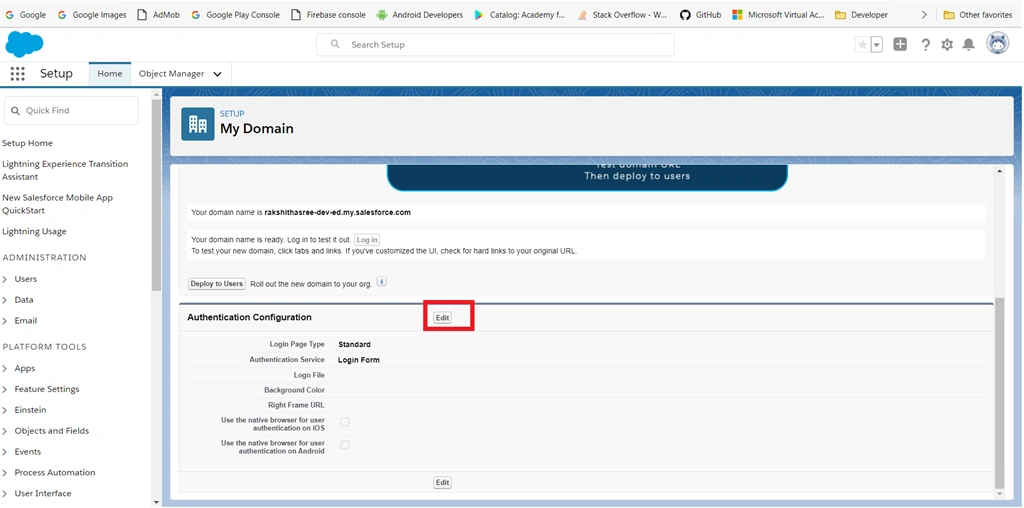The height and width of the screenshot is (508, 1024).
Task: Open the Developer bookmarks folder
Action: (x=861, y=14)
